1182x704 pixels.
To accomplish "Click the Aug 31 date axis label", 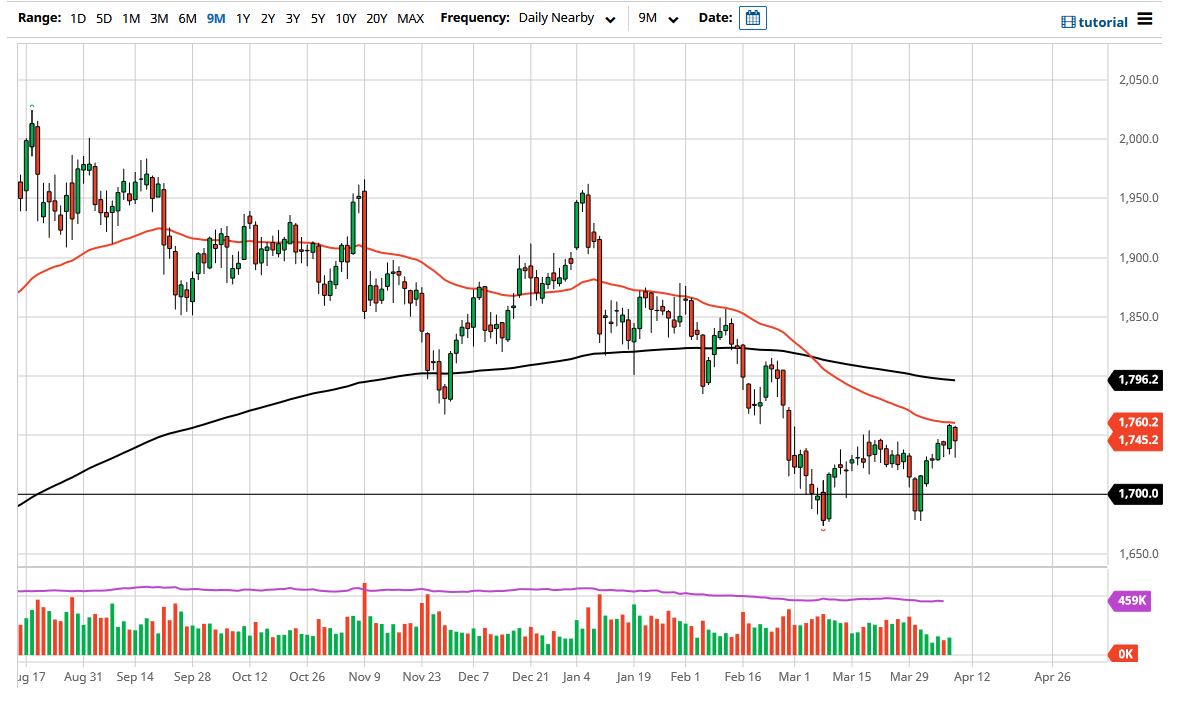I will click(83, 677).
